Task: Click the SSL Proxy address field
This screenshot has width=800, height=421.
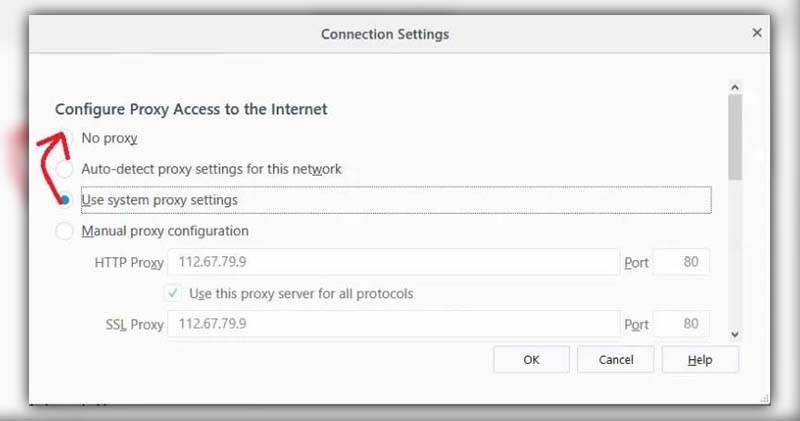Action: (x=393, y=324)
